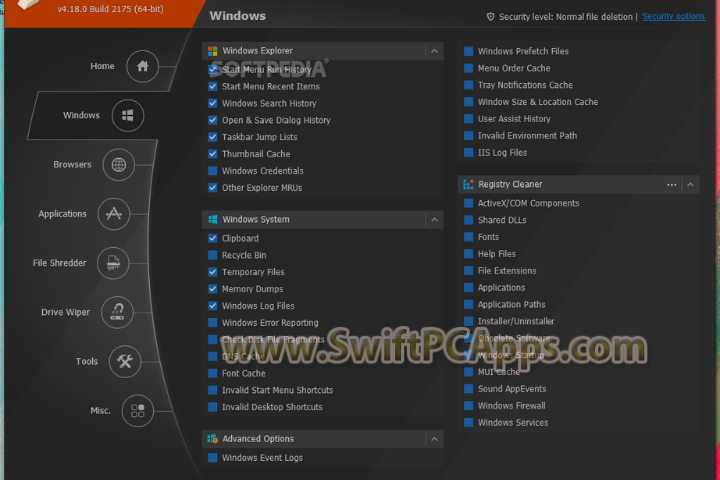Switch to File Shredder sidebar label
This screenshot has height=480, width=720.
[60, 263]
